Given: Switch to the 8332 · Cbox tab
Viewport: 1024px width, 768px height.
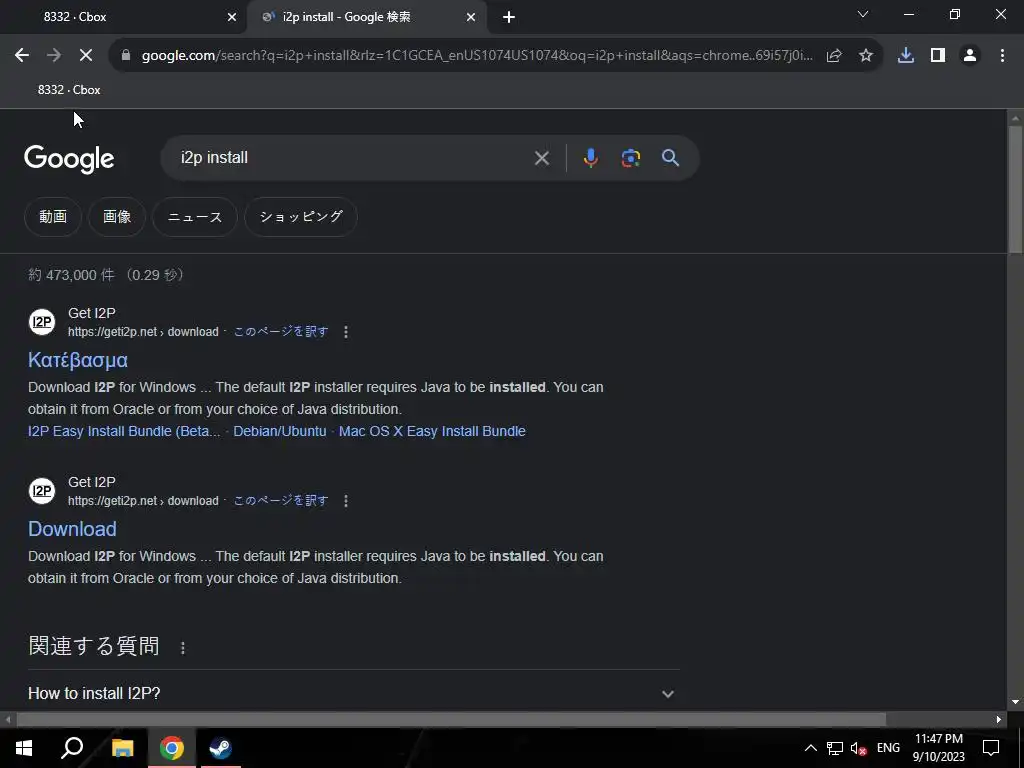Looking at the screenshot, I should pyautogui.click(x=124, y=18).
